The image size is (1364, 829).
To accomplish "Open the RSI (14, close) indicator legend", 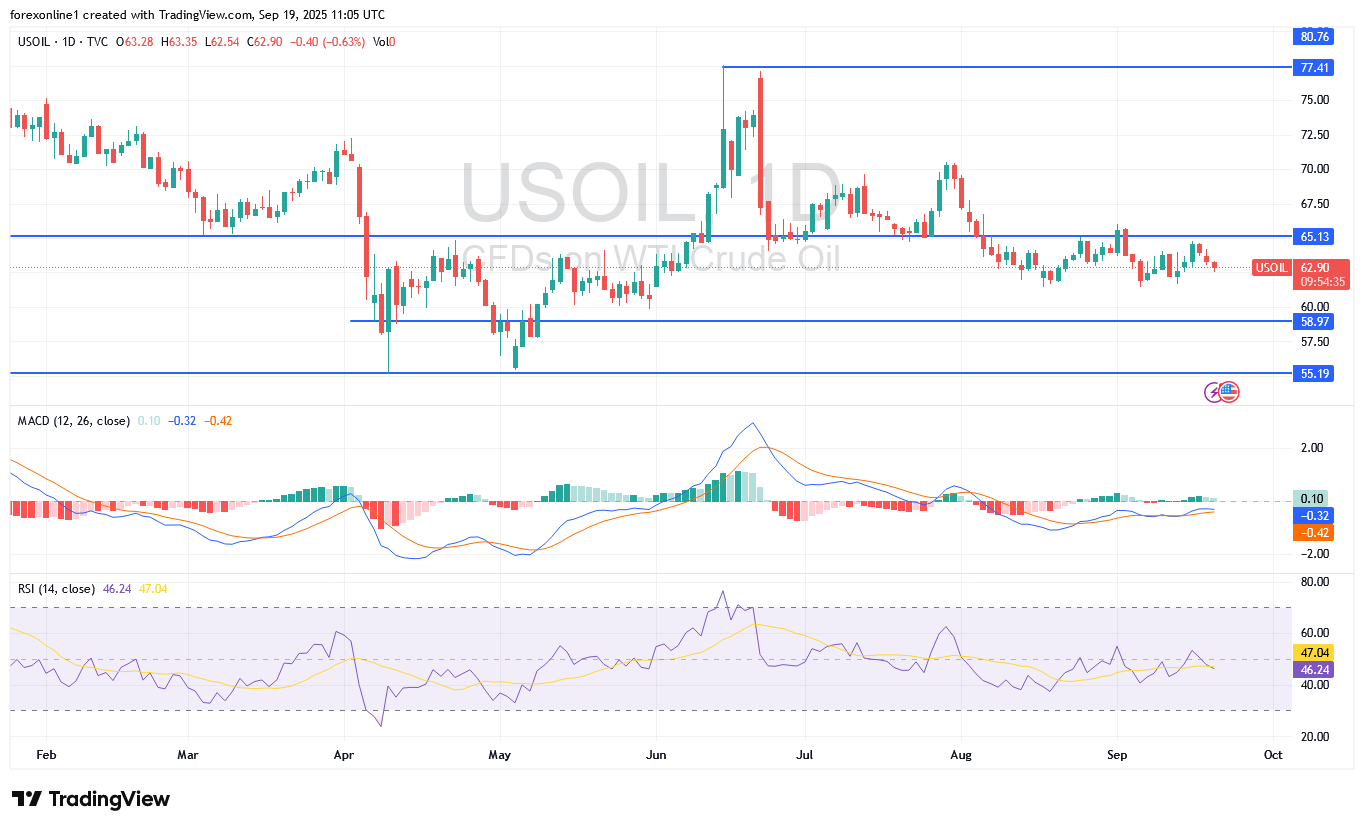I will coord(56,589).
